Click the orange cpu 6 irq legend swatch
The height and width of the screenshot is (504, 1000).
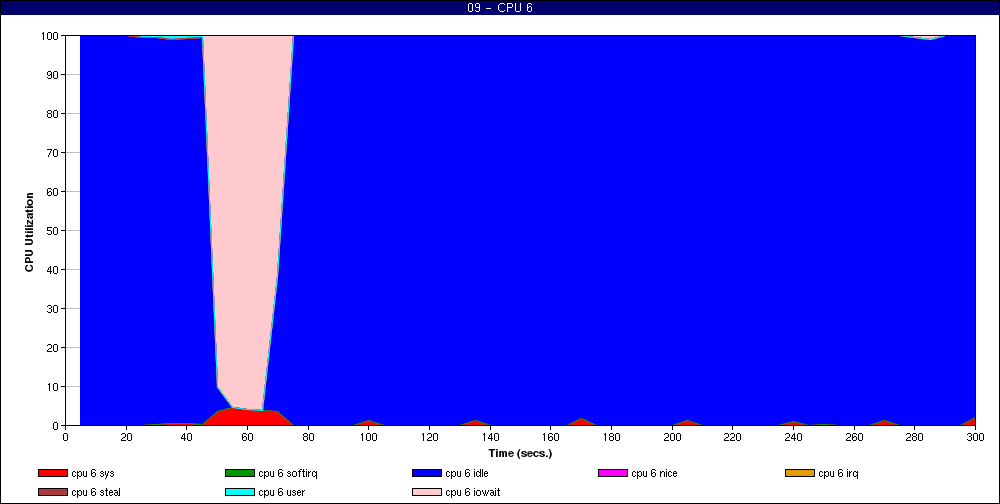[x=800, y=473]
